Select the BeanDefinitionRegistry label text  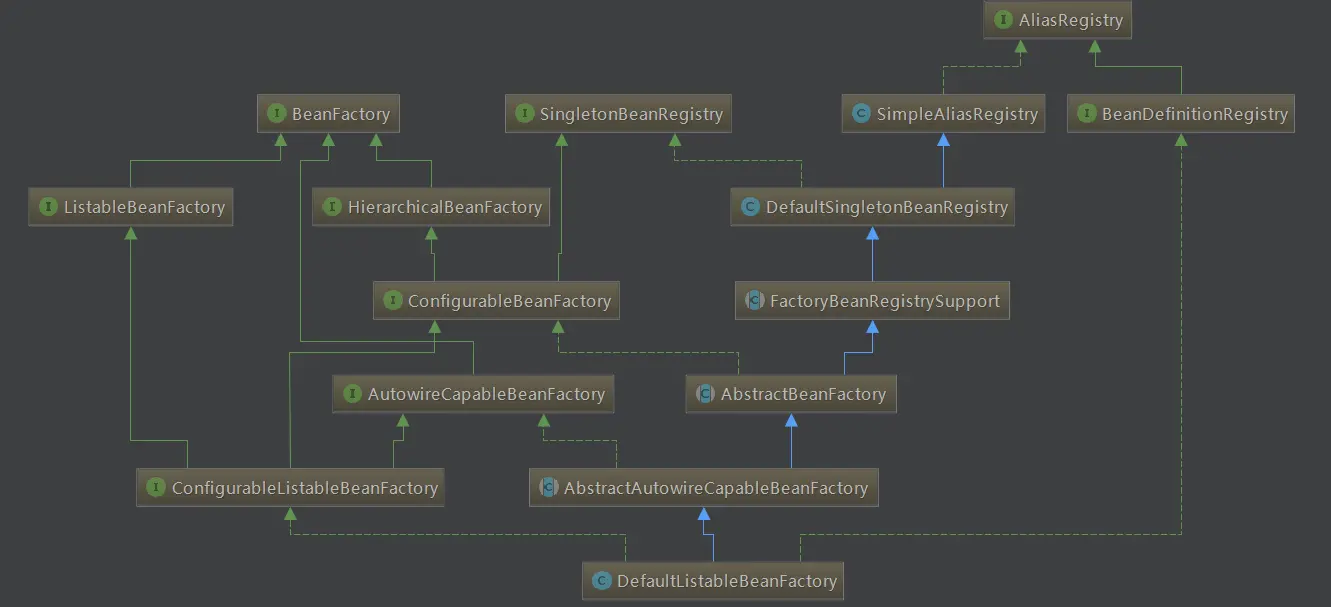click(1195, 114)
